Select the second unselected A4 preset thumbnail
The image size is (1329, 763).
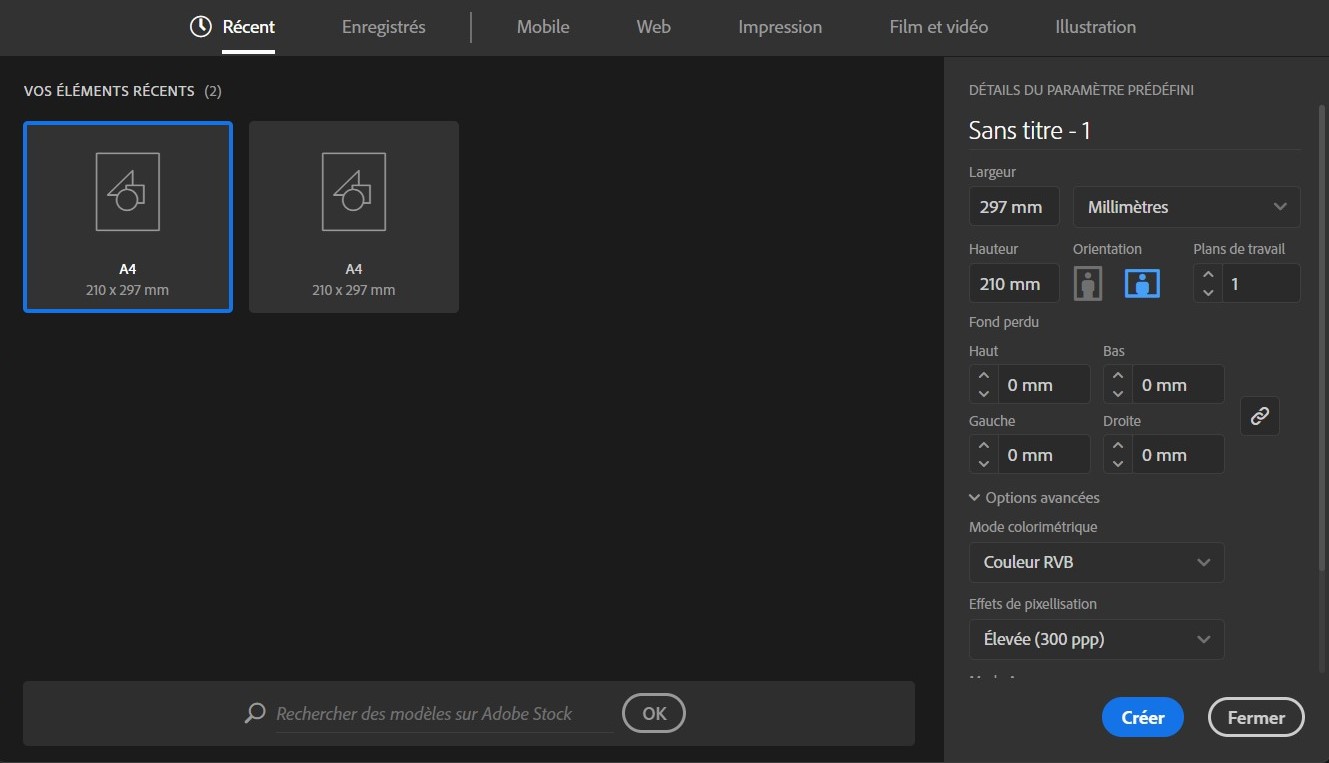(354, 217)
